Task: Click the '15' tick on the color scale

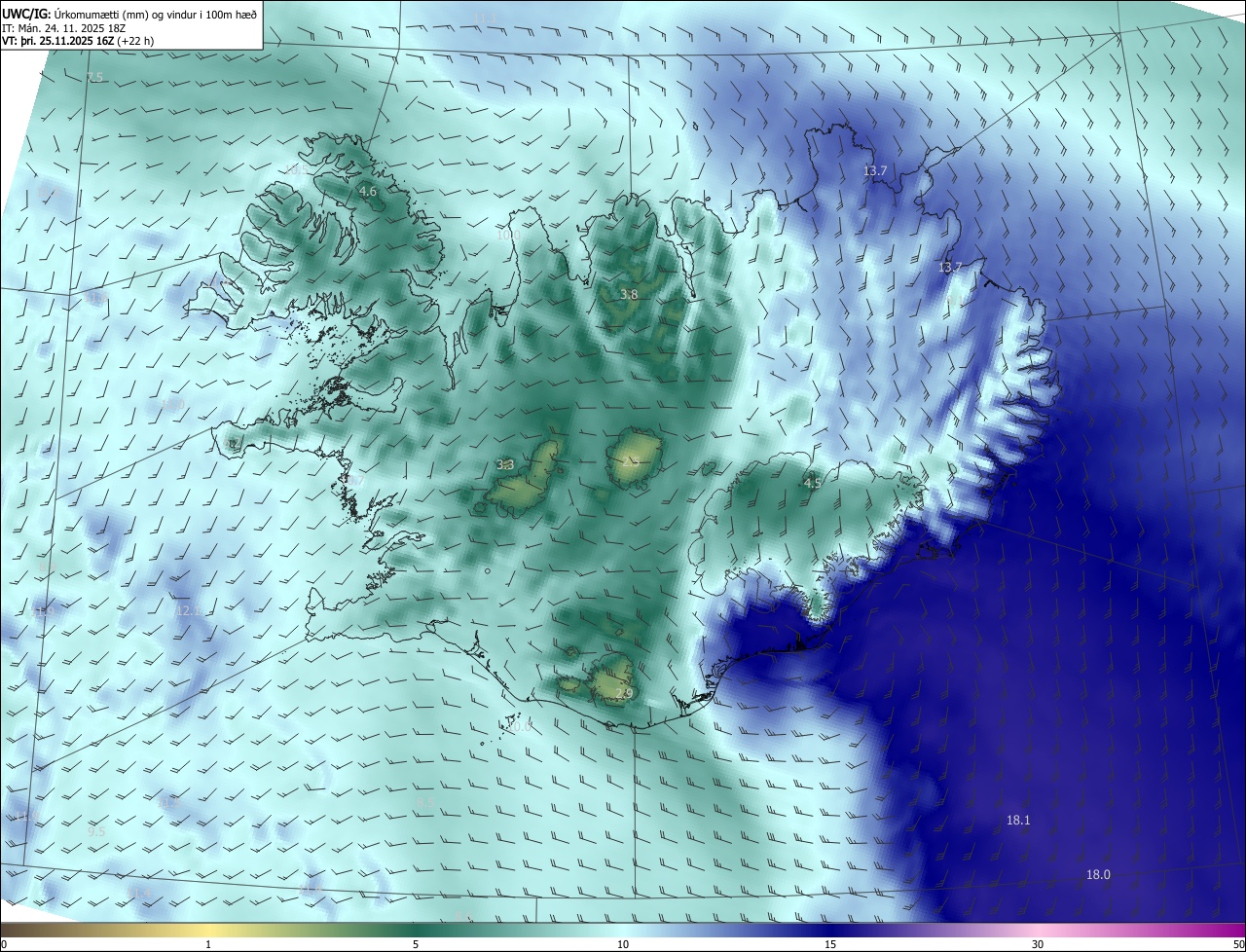Action: point(830,944)
